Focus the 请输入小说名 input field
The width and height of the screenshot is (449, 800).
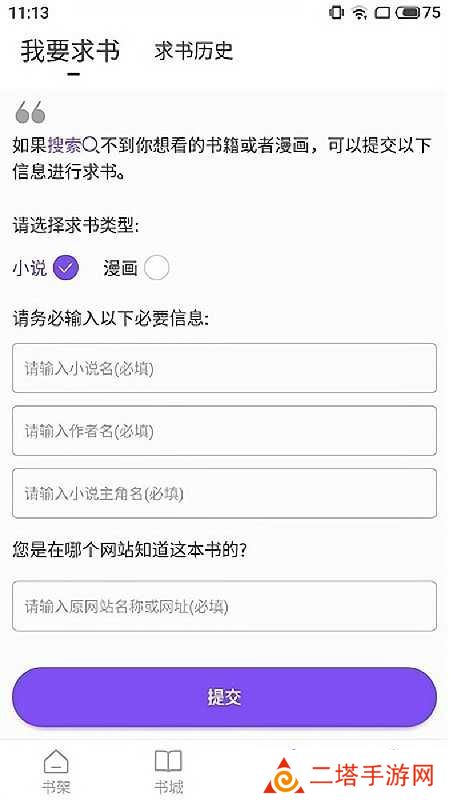[224, 368]
